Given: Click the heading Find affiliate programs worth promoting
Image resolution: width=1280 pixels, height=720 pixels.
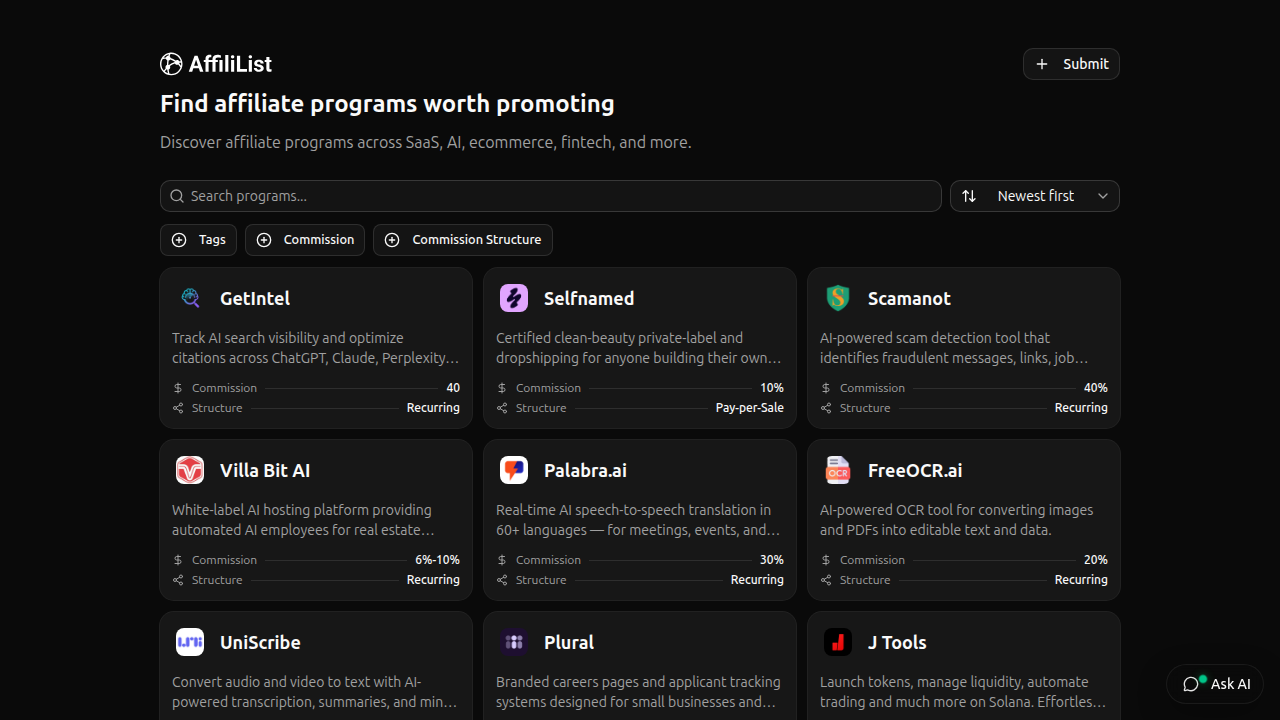Looking at the screenshot, I should click(387, 104).
